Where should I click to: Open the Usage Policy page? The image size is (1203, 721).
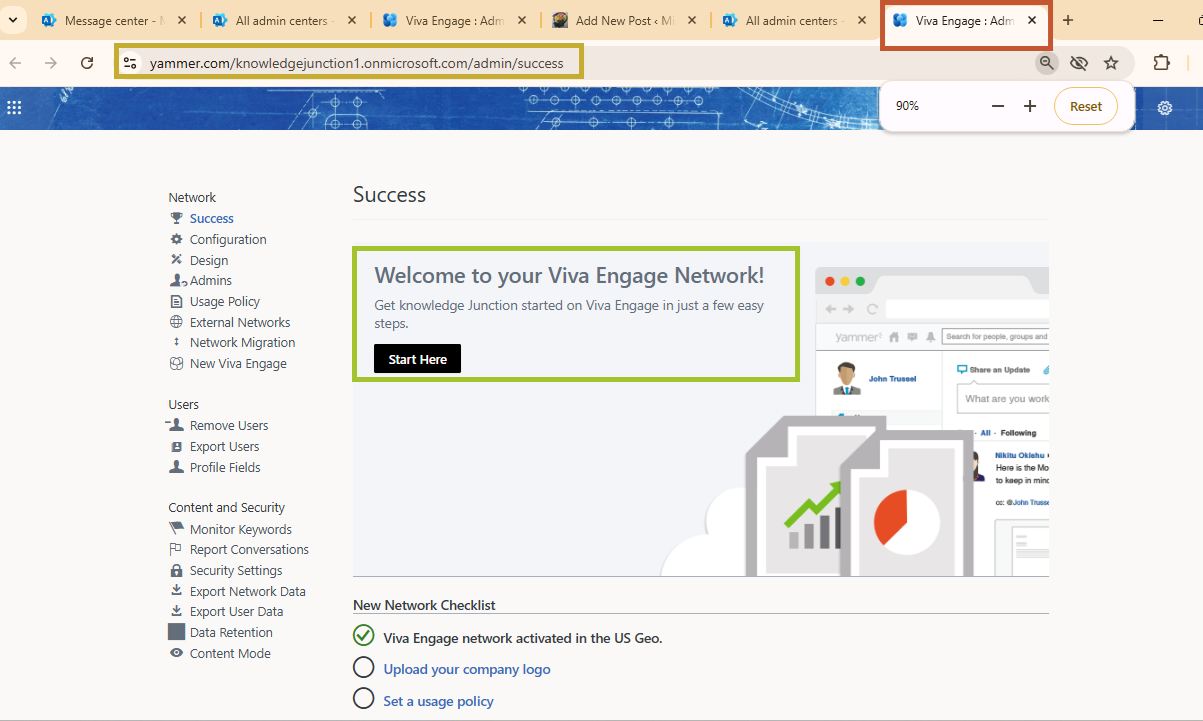[225, 301]
